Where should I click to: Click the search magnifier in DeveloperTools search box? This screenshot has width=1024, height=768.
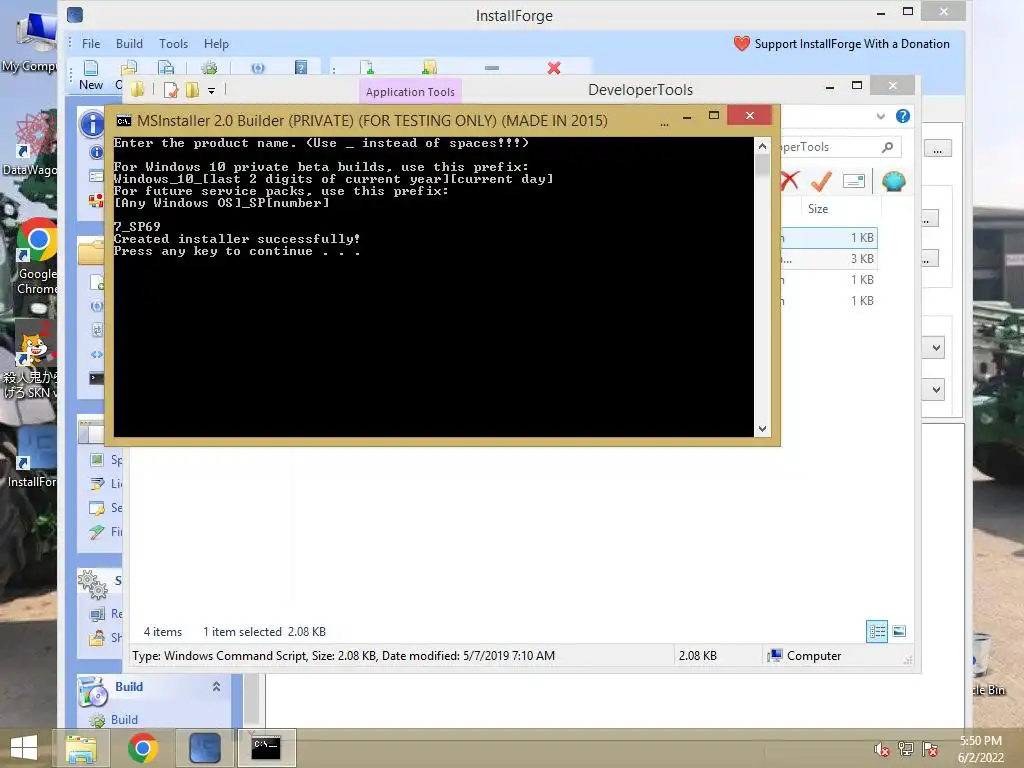coord(887,147)
